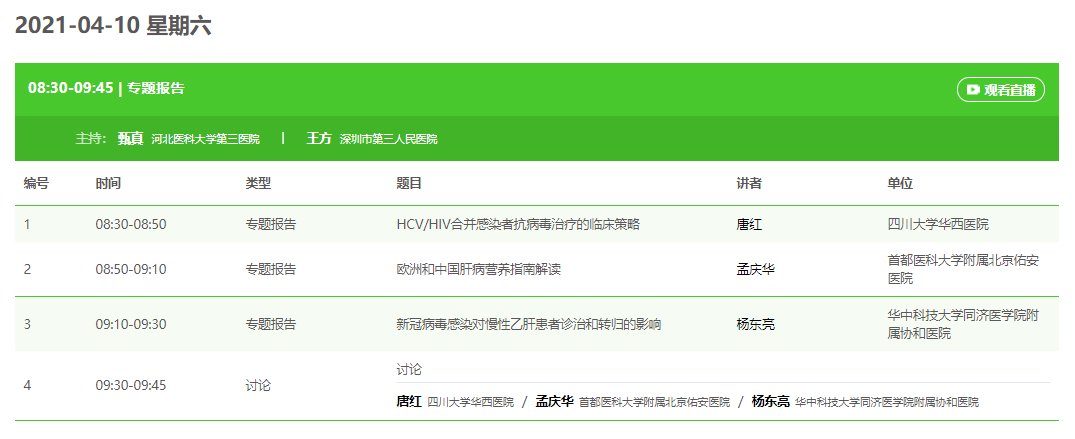Image resolution: width=1075 pixels, height=439 pixels.
Task: Click the 观看直播 watch live button
Action: (1001, 89)
